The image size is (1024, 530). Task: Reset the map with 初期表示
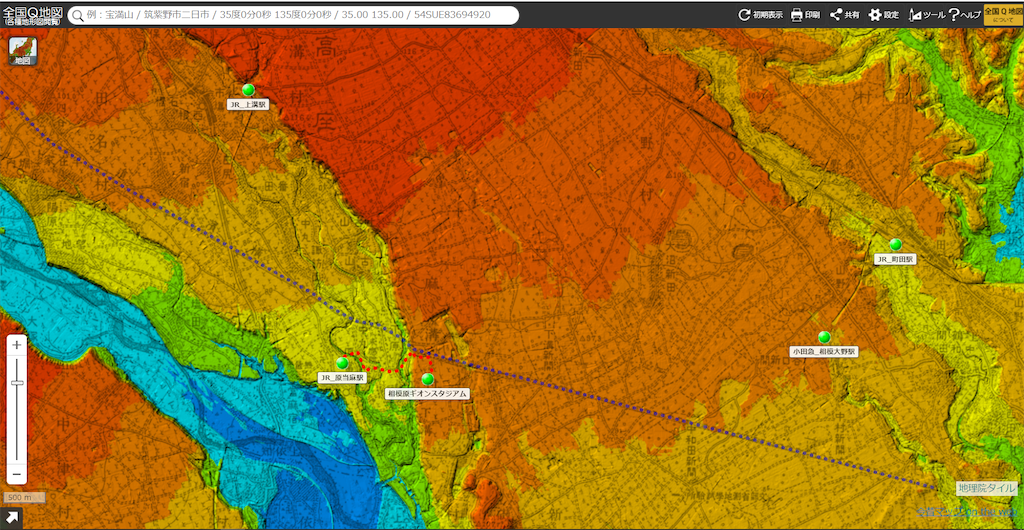760,14
